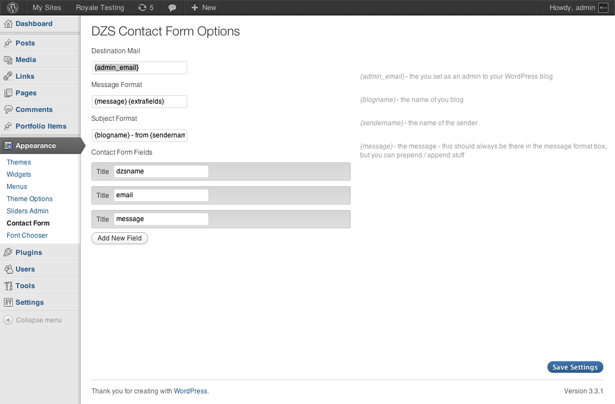Click the dzsname title field
The width and height of the screenshot is (615, 404).
tap(161, 171)
